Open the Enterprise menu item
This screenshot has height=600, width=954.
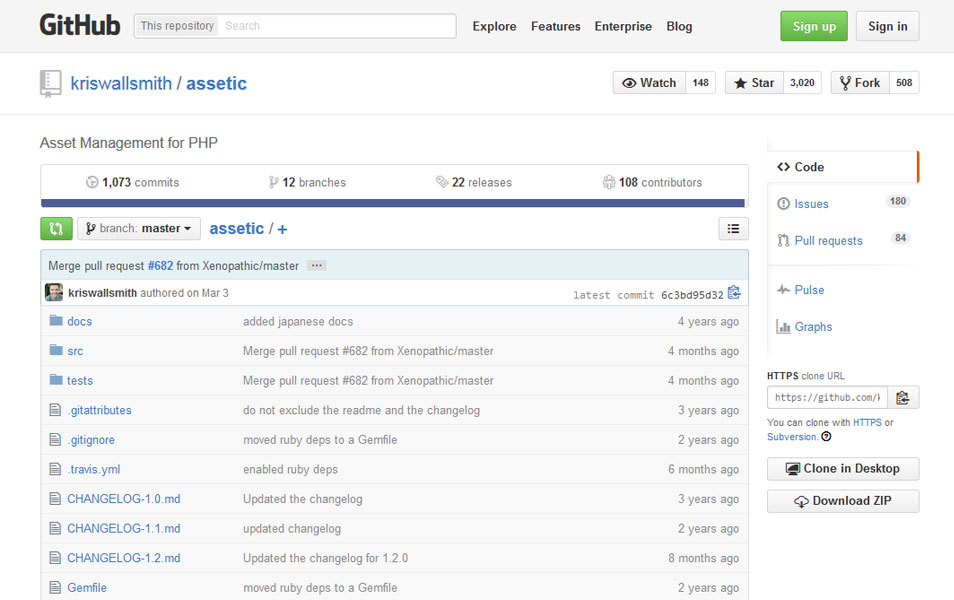click(623, 26)
